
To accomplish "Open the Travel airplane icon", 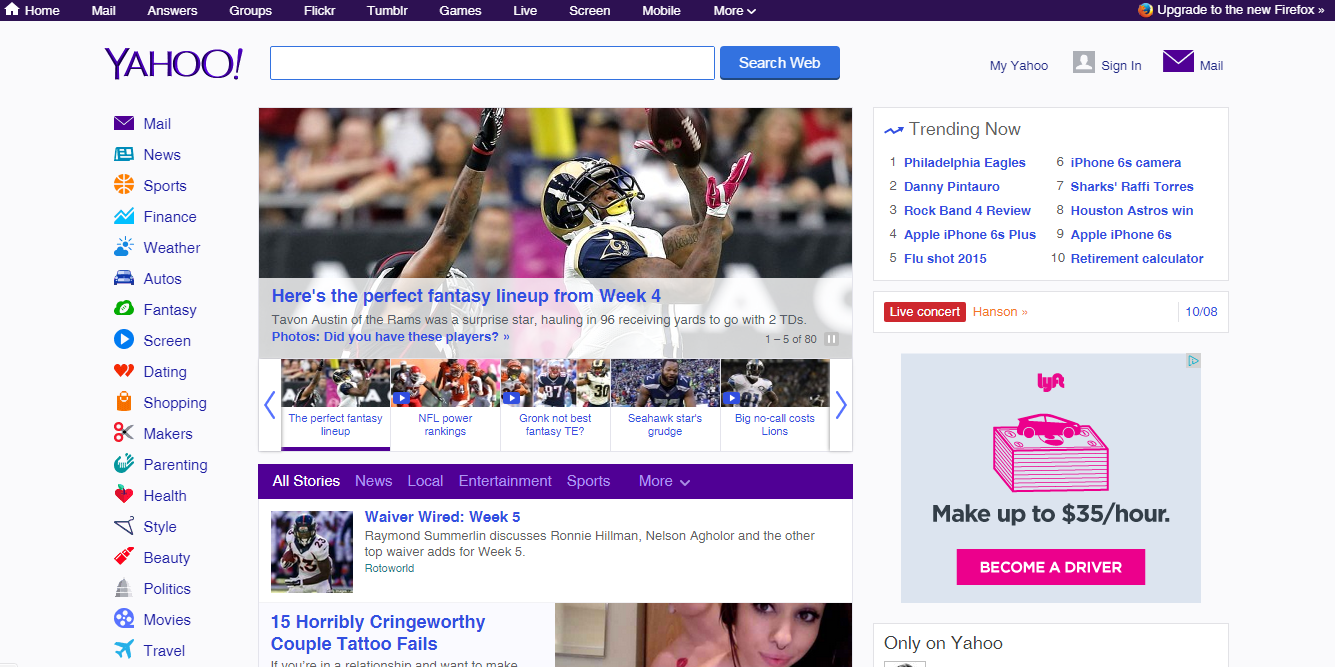I will coord(124,650).
